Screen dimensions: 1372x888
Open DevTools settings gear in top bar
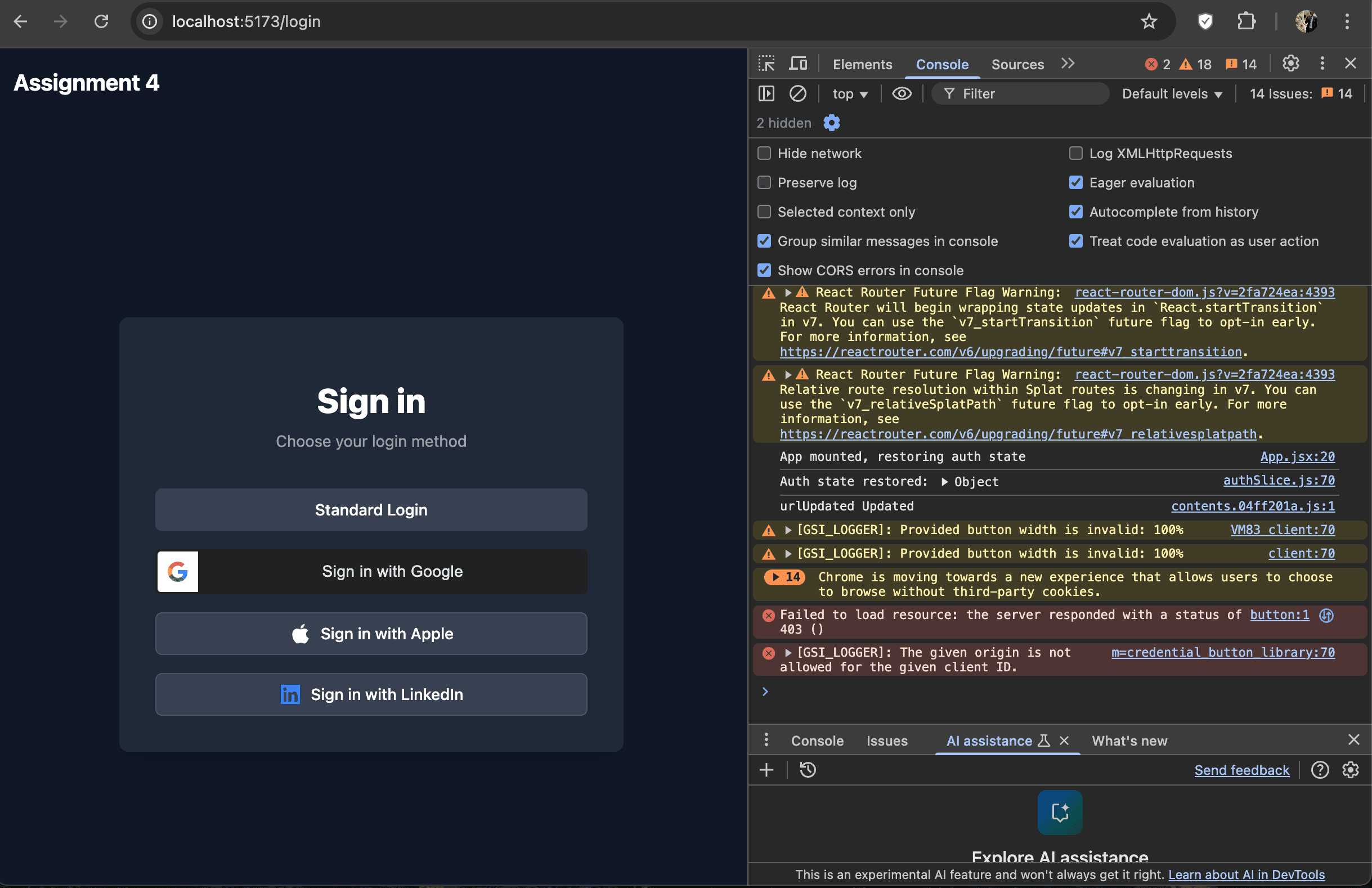coord(1290,64)
